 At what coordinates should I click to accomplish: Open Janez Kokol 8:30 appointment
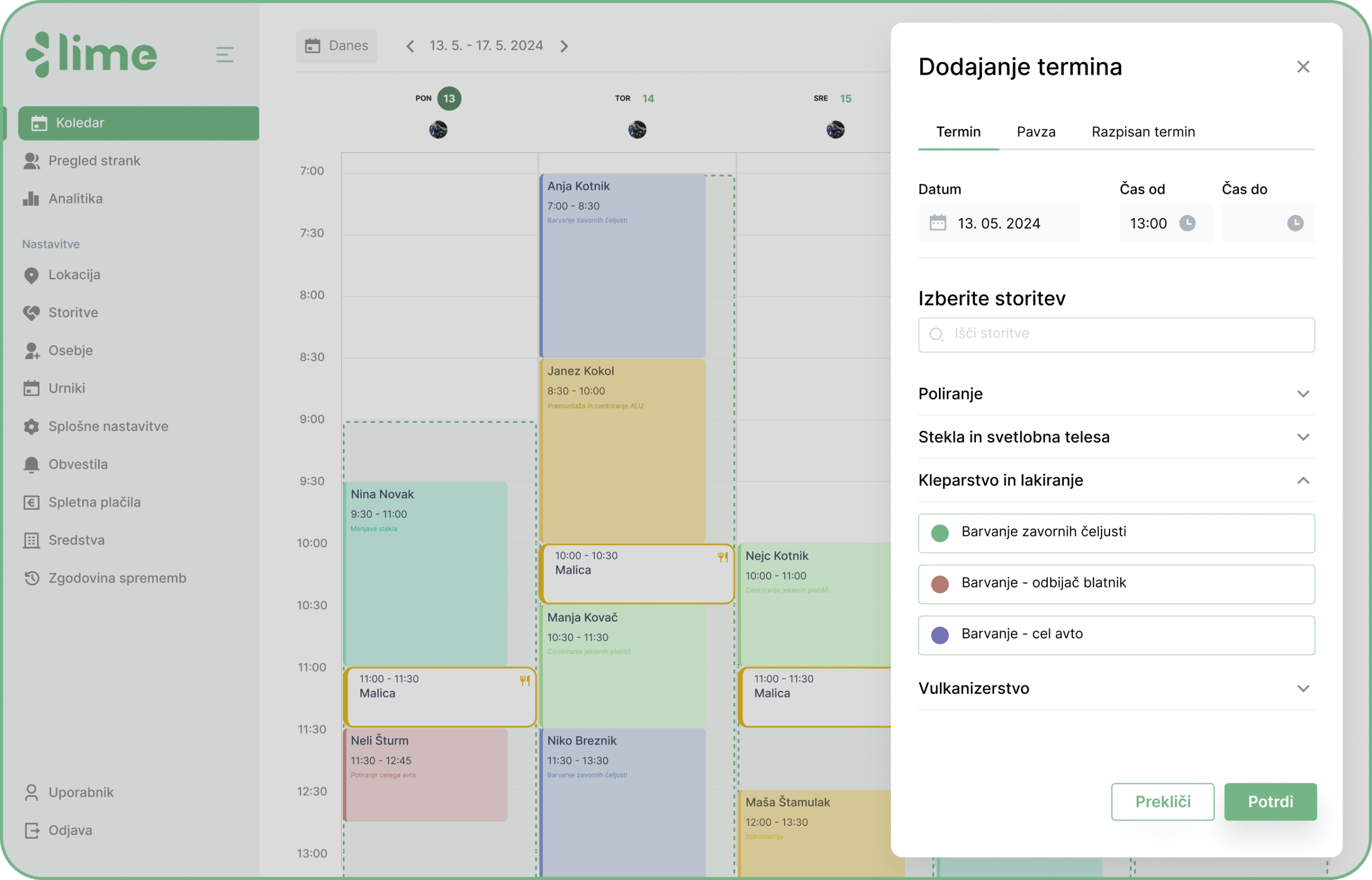[x=623, y=451]
